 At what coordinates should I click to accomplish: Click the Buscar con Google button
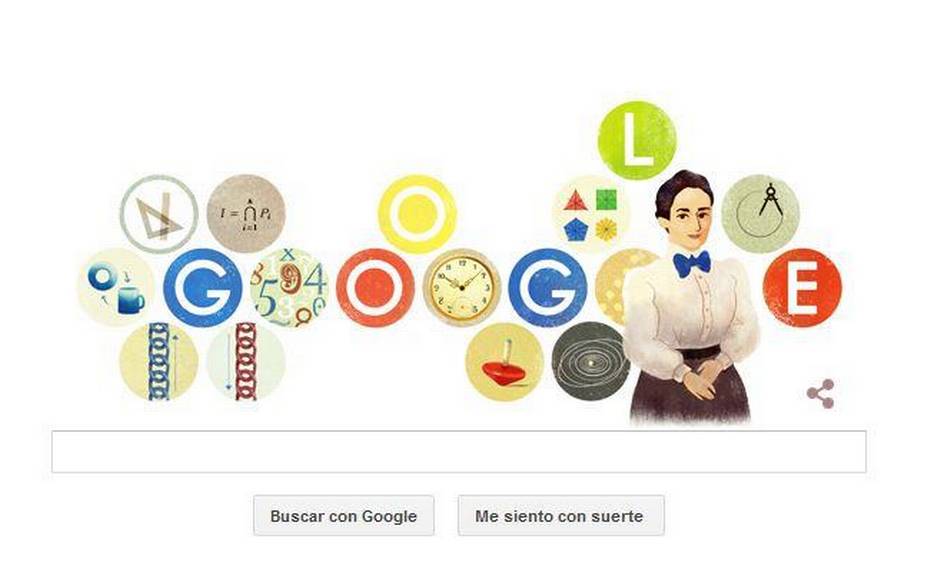tap(344, 515)
